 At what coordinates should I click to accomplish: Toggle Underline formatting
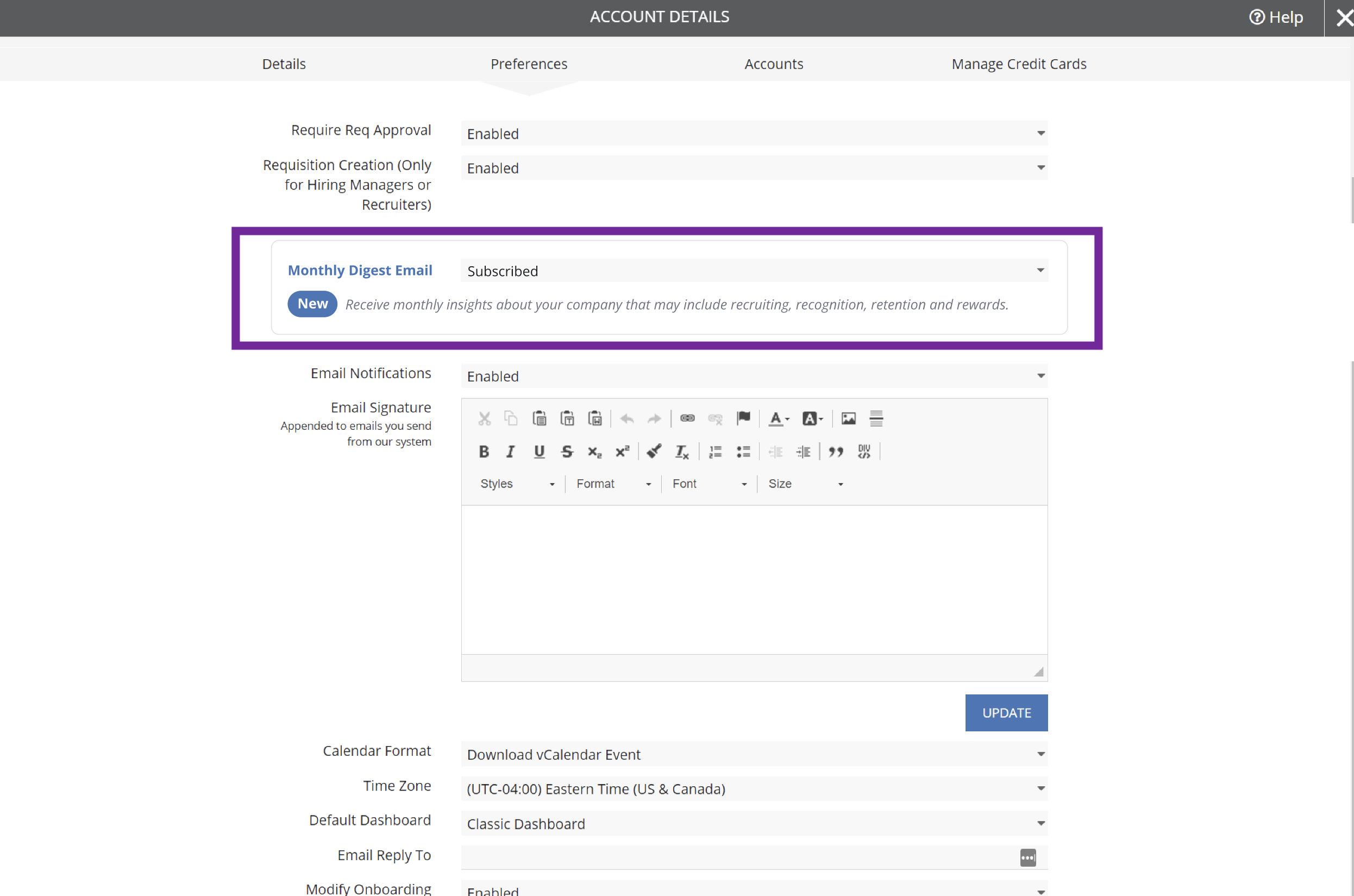pyautogui.click(x=540, y=452)
